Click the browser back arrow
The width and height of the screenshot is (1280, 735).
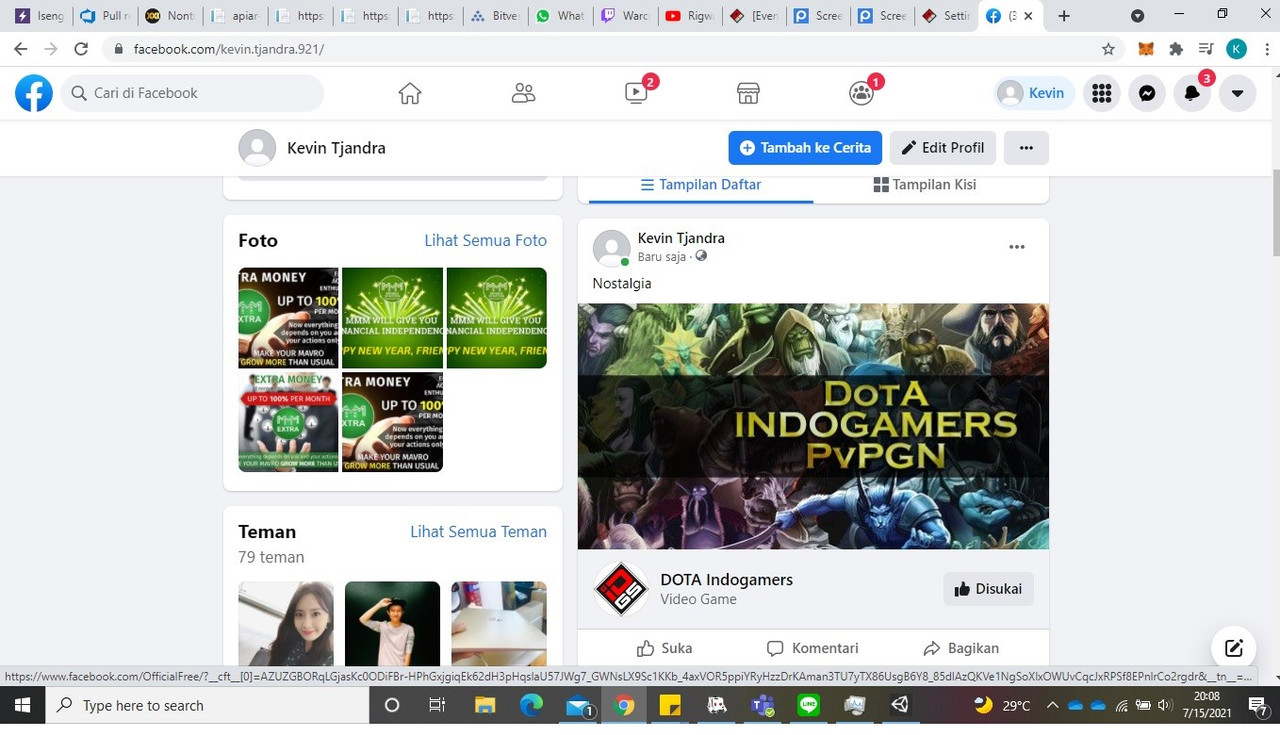pyautogui.click(x=20, y=48)
